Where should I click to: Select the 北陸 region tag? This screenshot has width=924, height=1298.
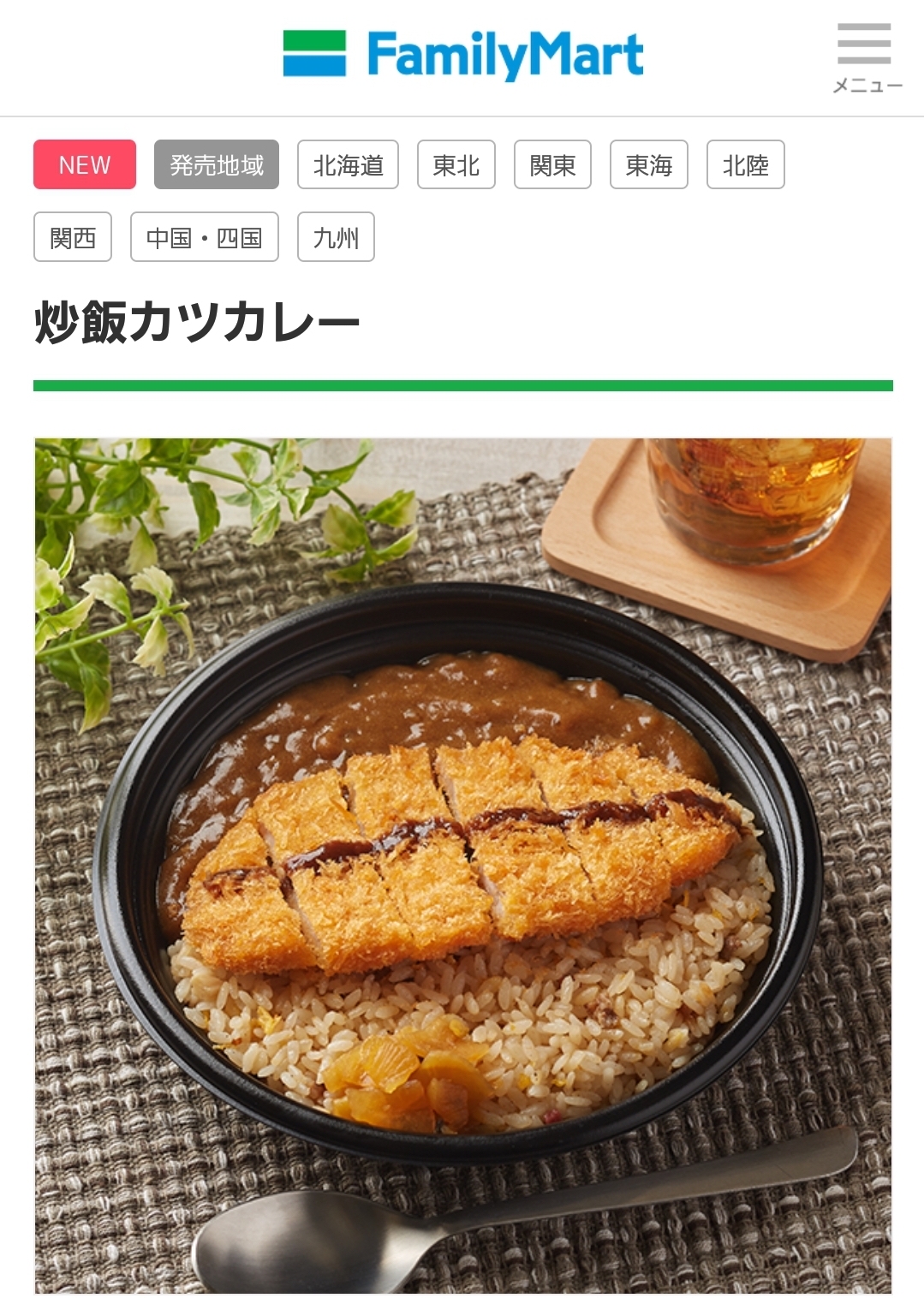(746, 164)
